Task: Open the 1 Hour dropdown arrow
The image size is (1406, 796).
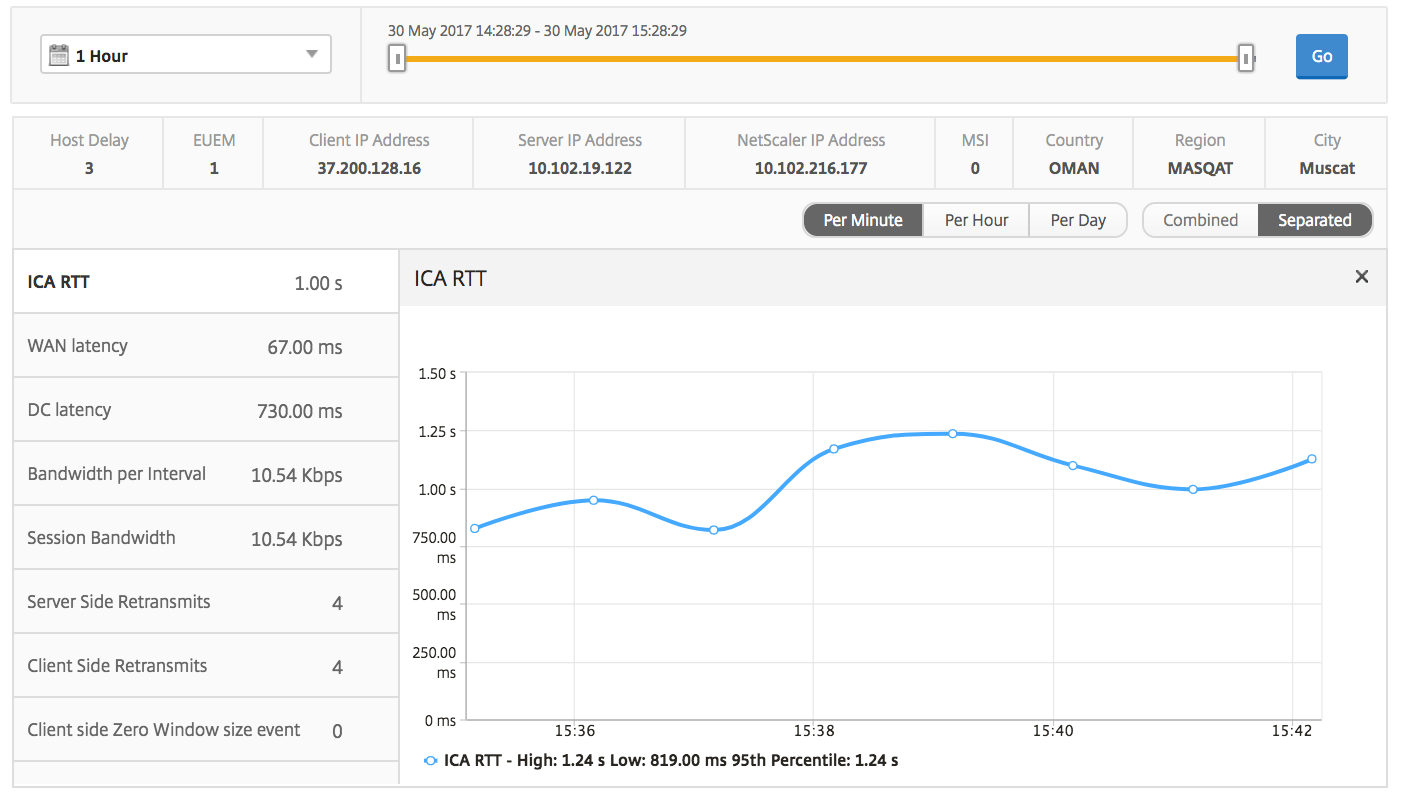Action: click(x=312, y=54)
